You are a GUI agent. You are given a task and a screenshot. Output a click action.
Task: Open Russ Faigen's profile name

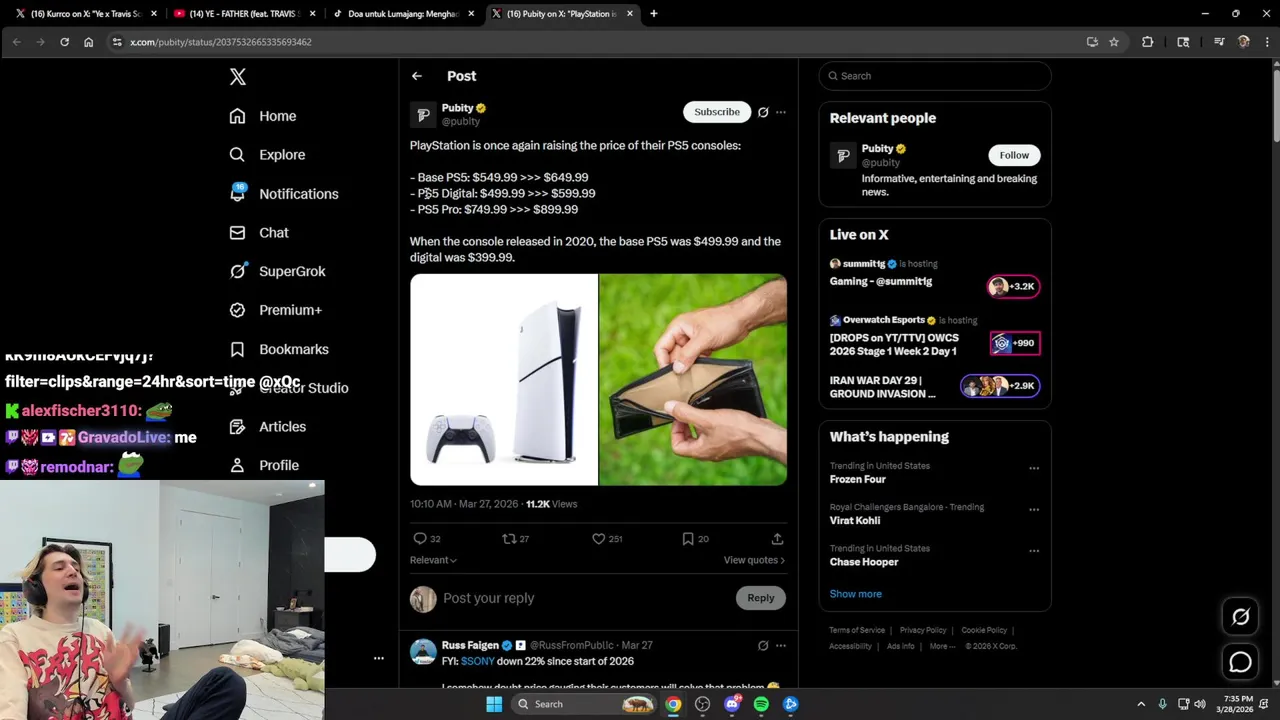470,646
